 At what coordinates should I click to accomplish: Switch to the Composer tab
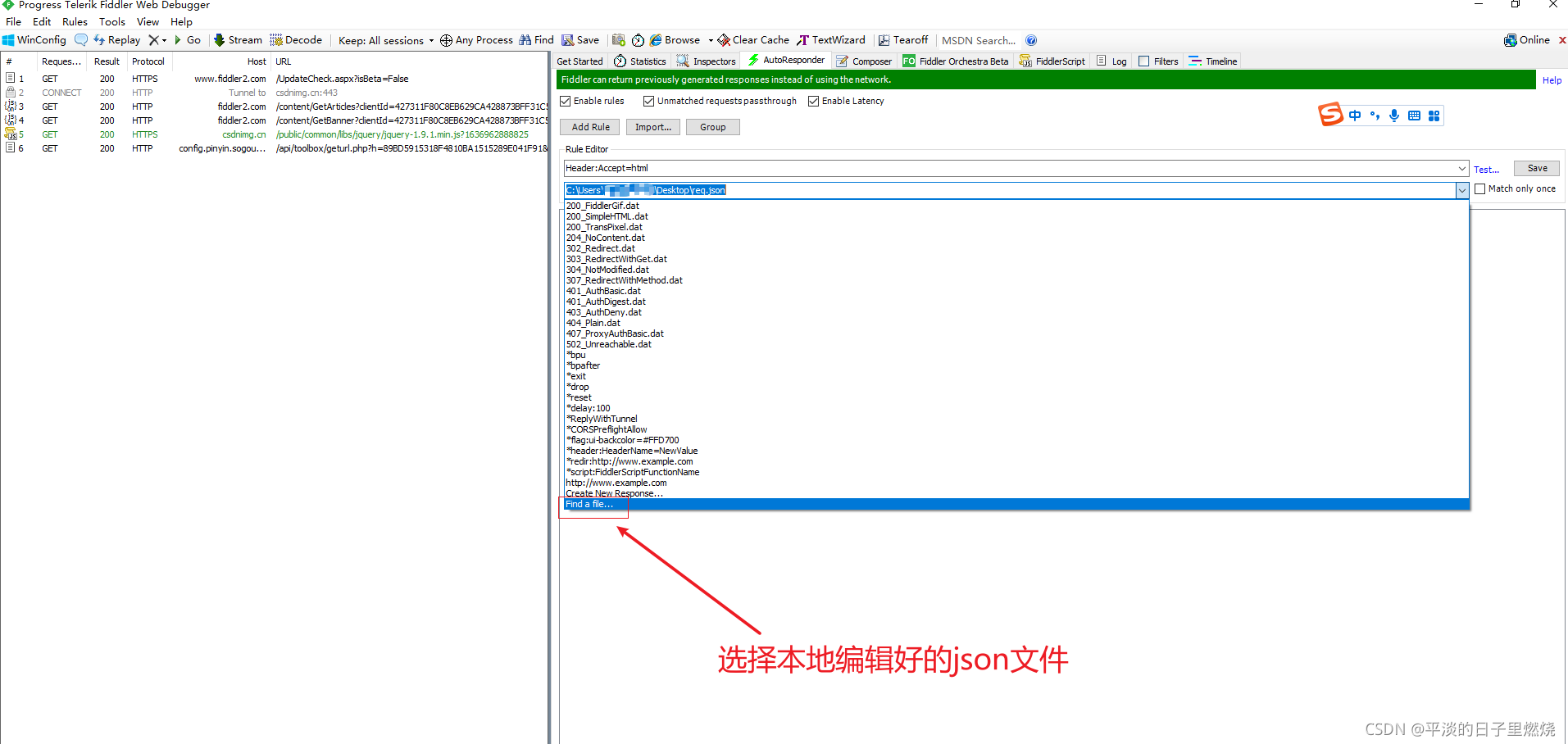(x=864, y=61)
